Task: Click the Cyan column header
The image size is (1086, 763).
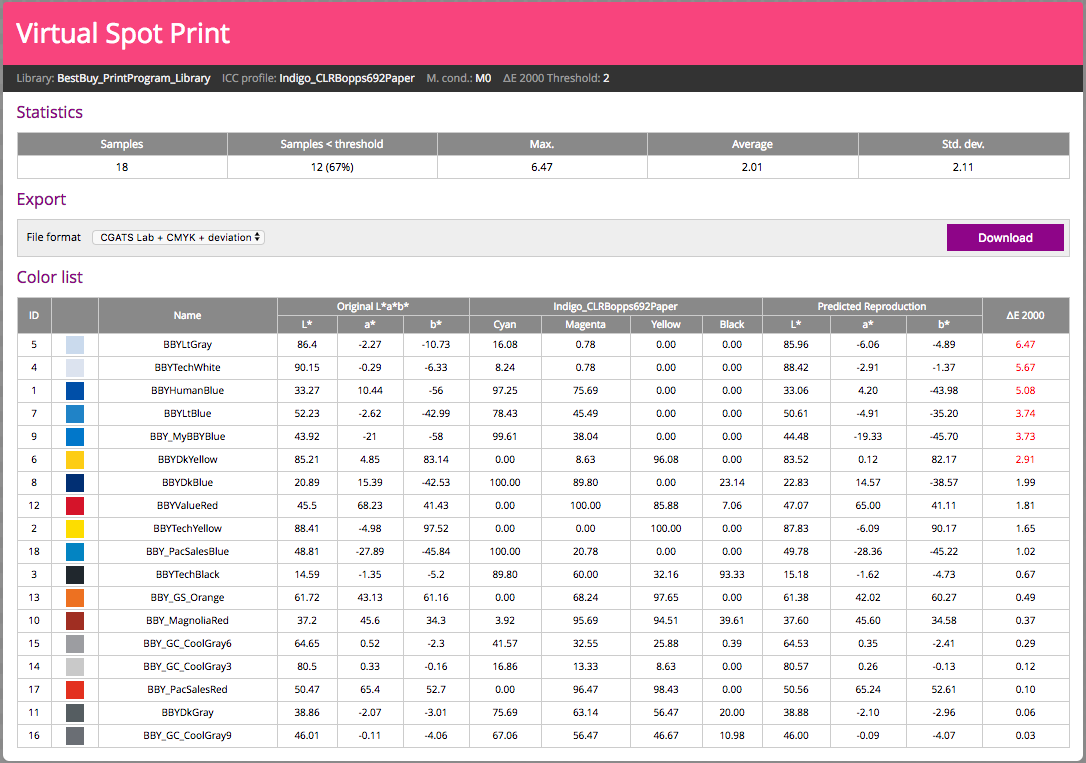Action: [x=505, y=325]
